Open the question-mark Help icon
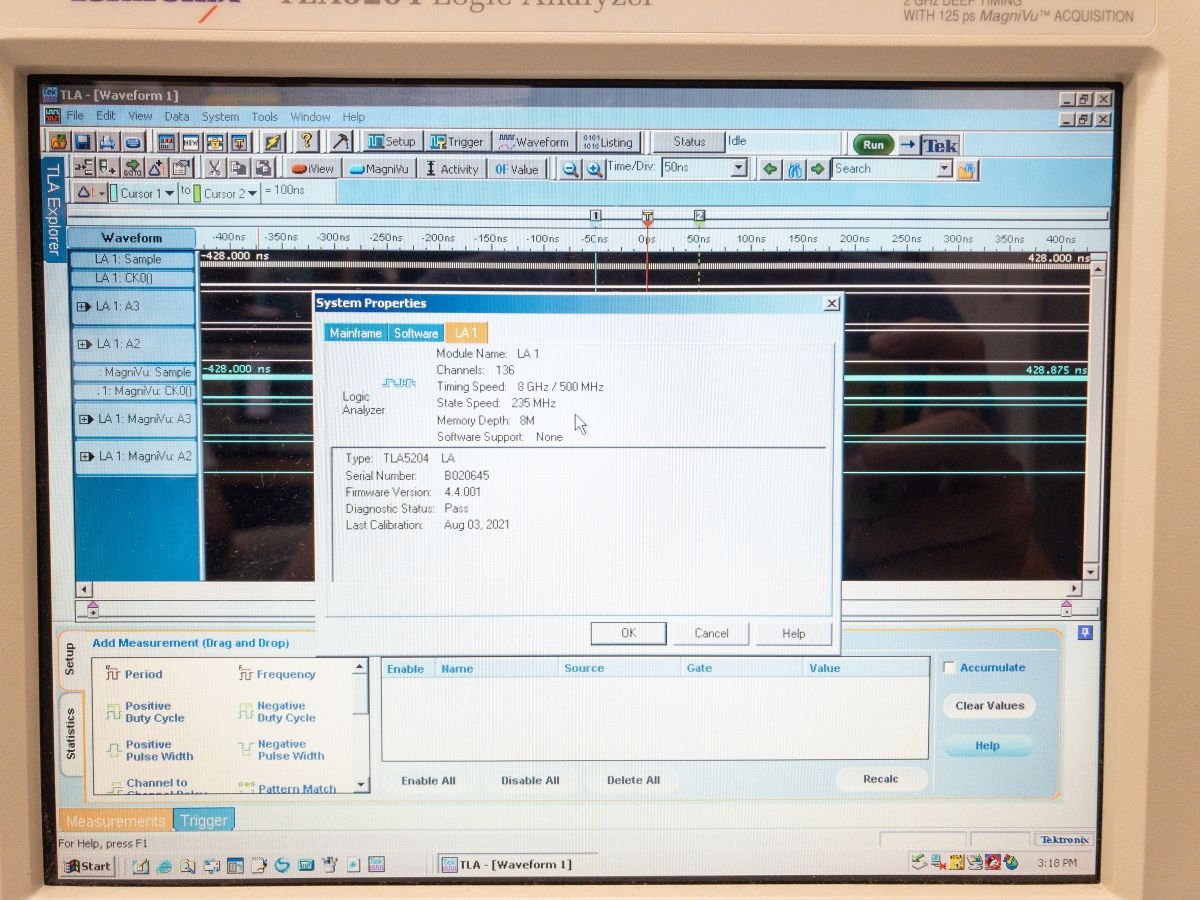This screenshot has height=900, width=1200. (307, 142)
